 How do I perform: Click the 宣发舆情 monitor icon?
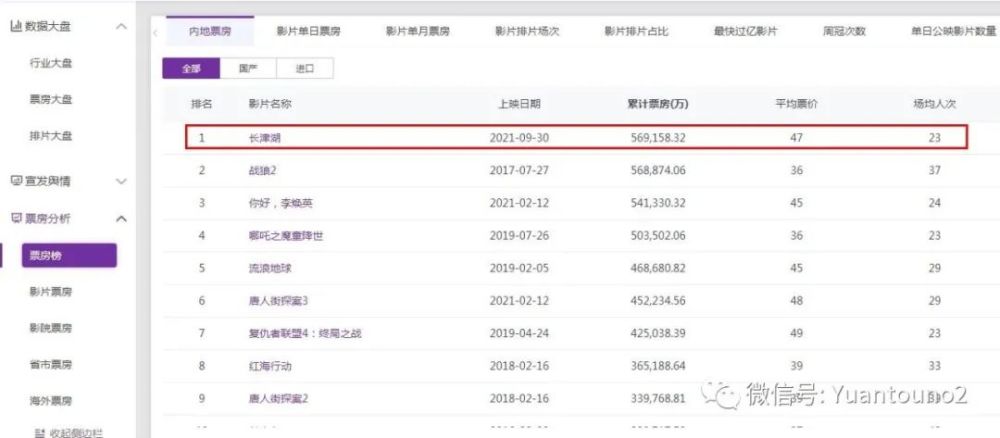click(16, 182)
